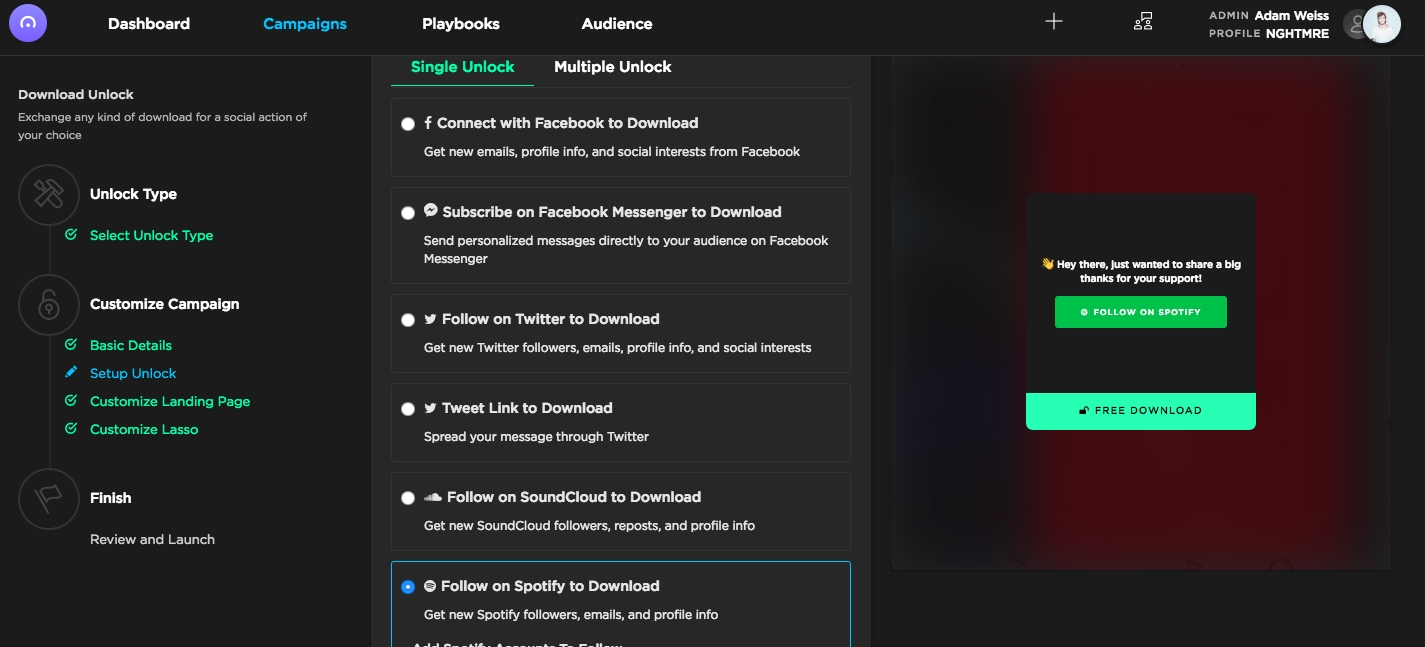This screenshot has height=647, width=1425.
Task: Click the Customize Campaign section title
Action: 164,304
